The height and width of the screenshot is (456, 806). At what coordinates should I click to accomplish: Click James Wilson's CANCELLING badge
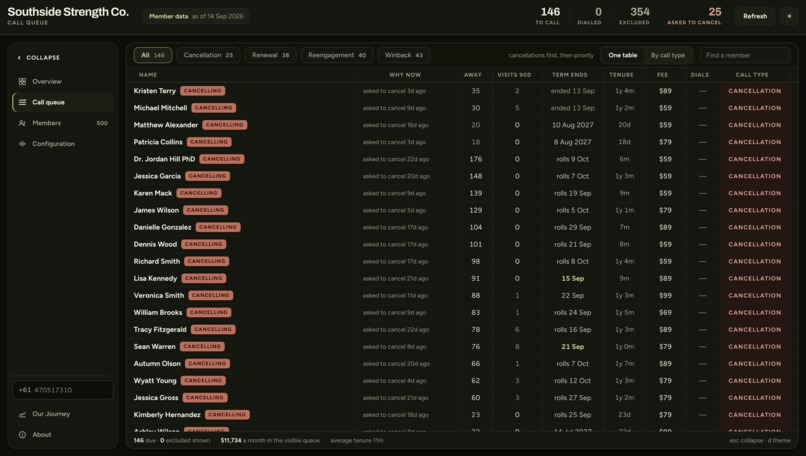click(x=205, y=210)
